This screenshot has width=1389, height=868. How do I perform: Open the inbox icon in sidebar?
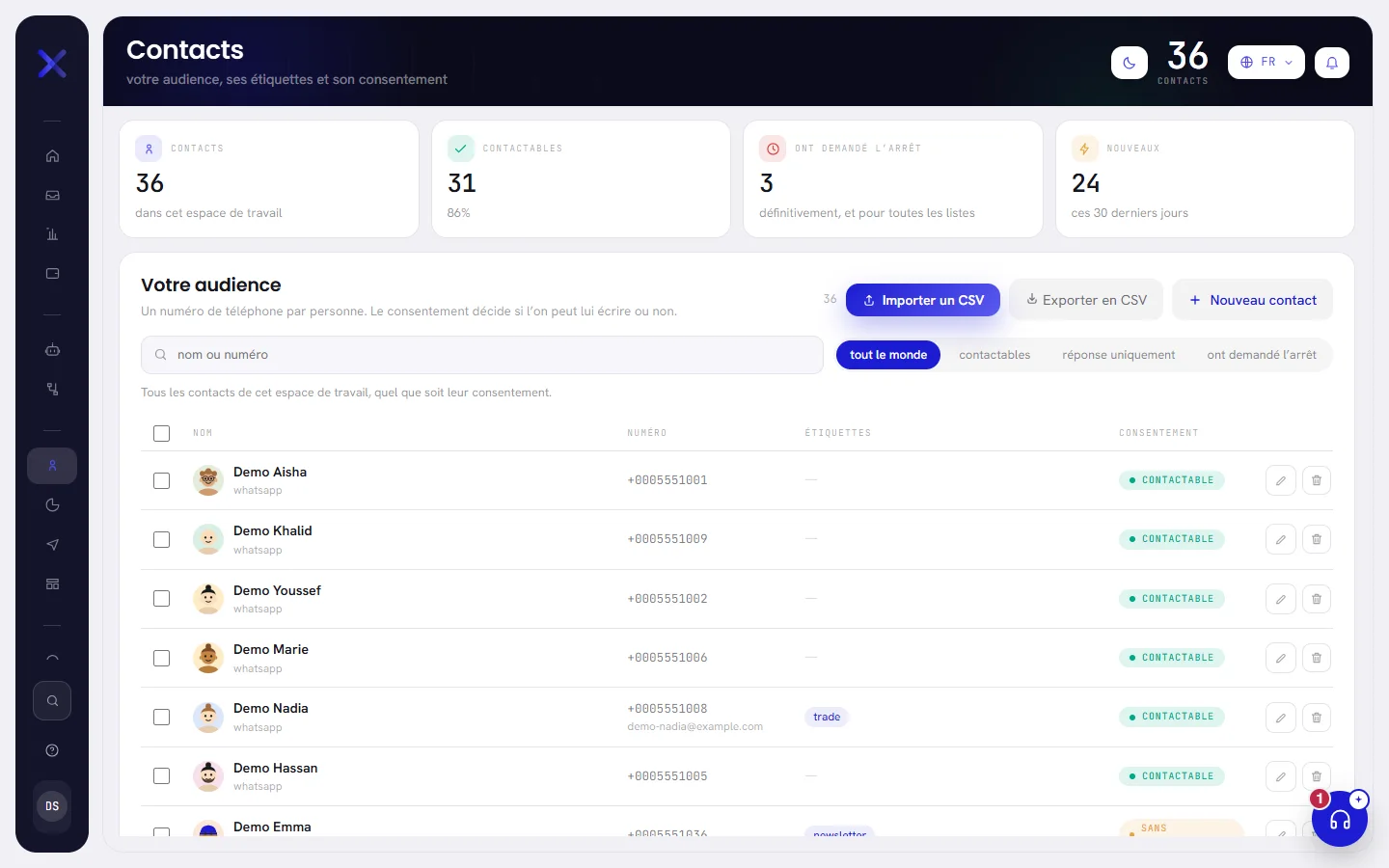[52, 196]
